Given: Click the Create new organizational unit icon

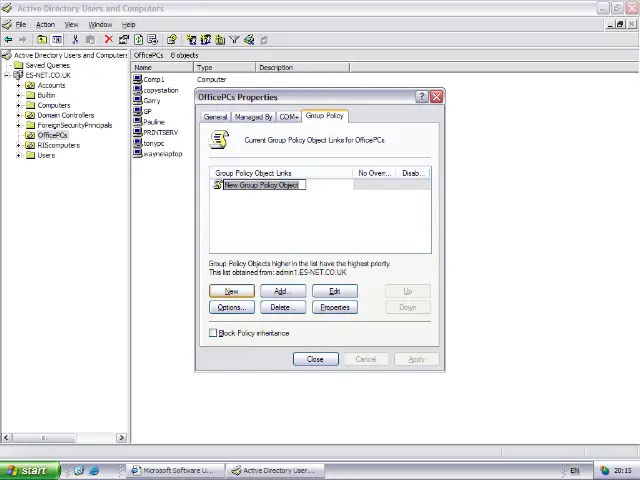Looking at the screenshot, I should [220, 40].
